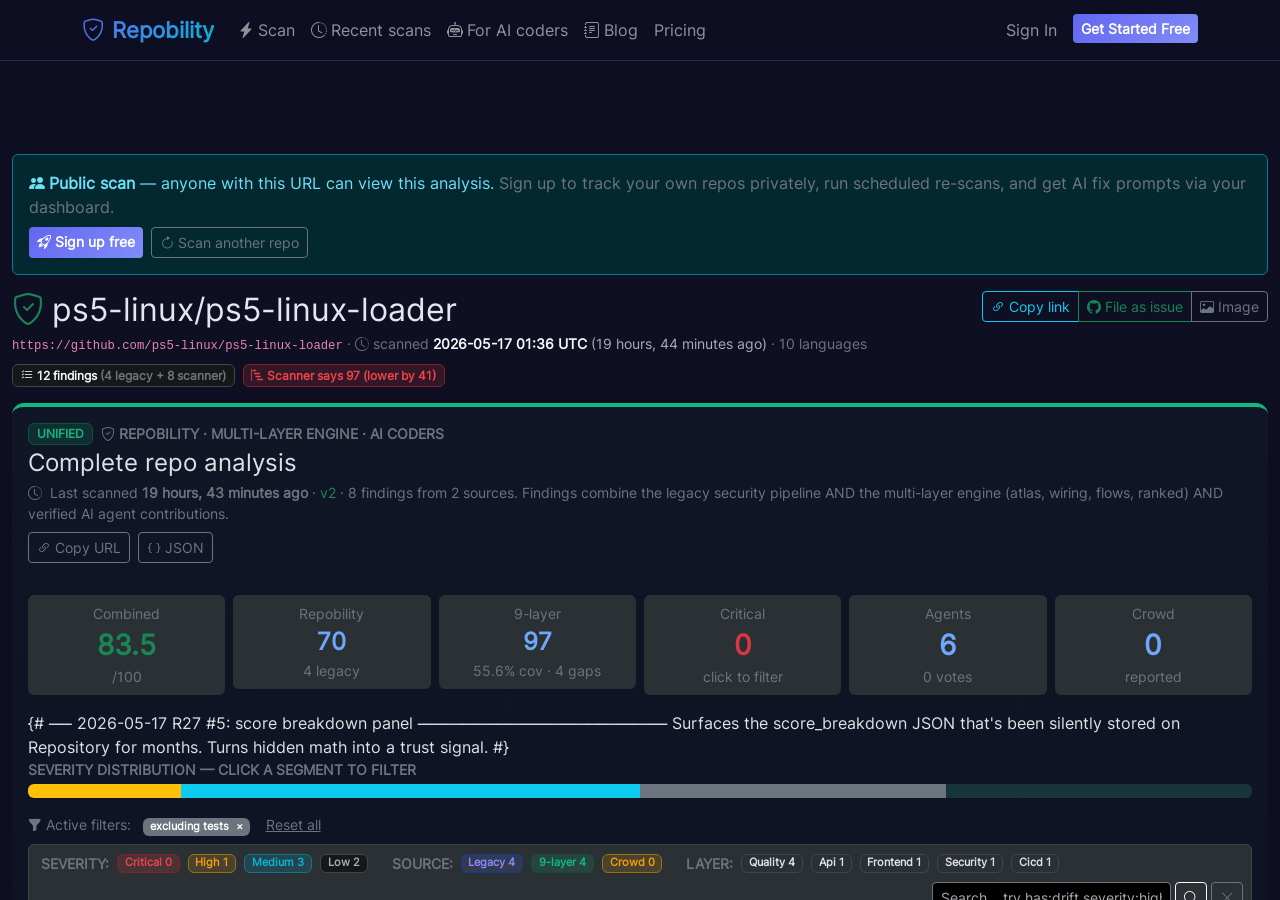Toggle the Frontend 1 layer chip
This screenshot has height=900, width=1280.
pyautogui.click(x=894, y=863)
